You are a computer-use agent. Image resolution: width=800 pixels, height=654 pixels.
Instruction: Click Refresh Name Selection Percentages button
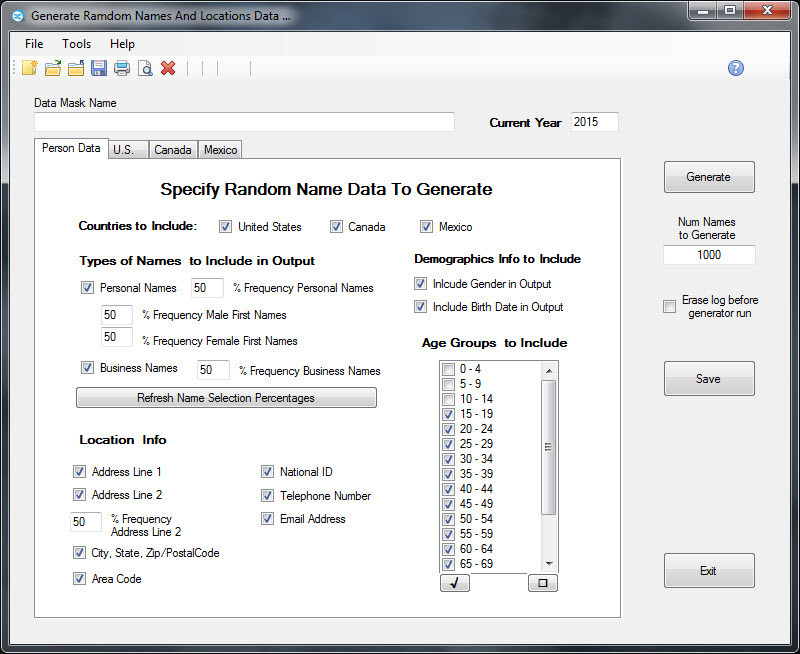[226, 397]
